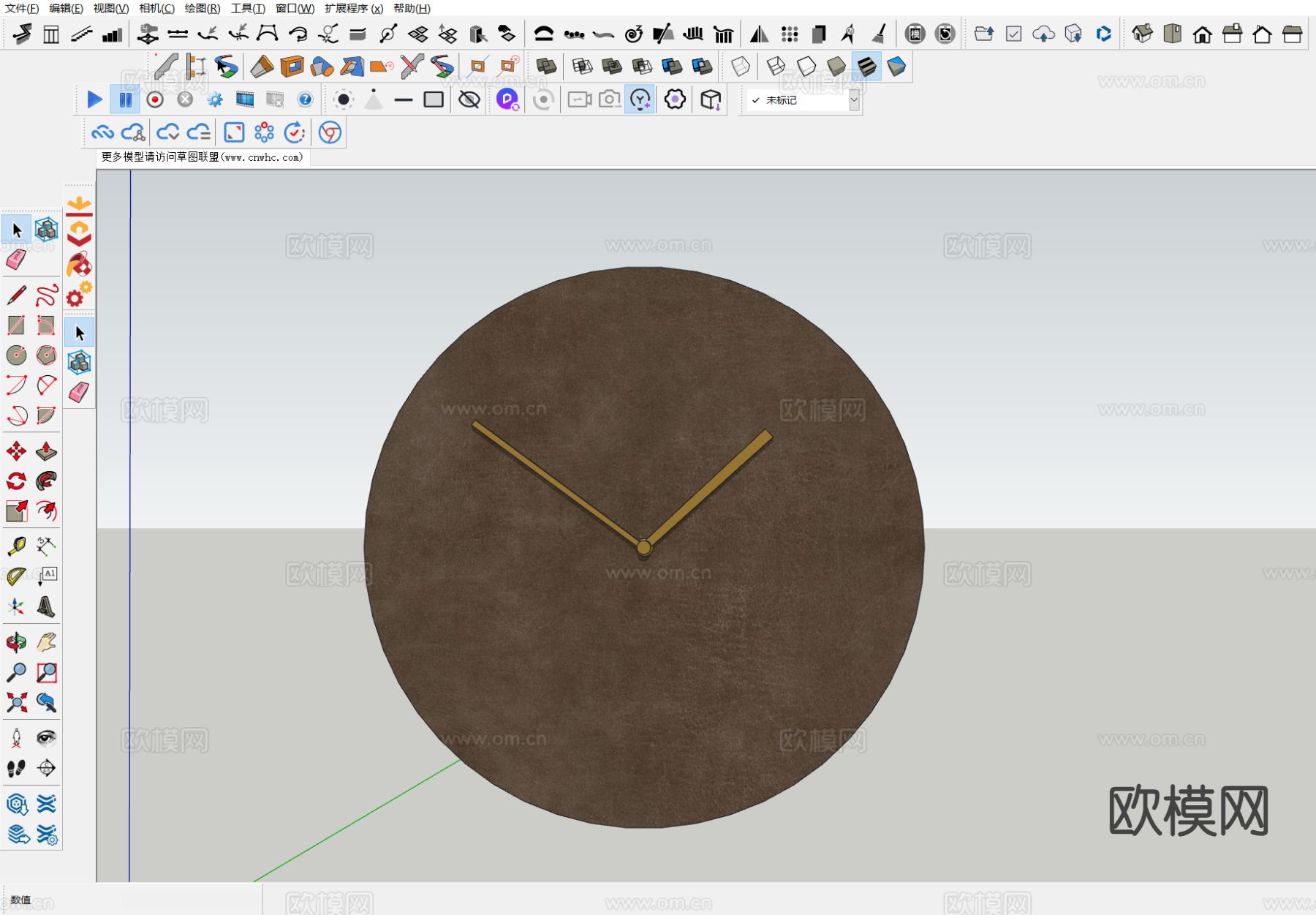1316x915 pixels.
Task: Activate the Orbit tool
Action: [16, 643]
